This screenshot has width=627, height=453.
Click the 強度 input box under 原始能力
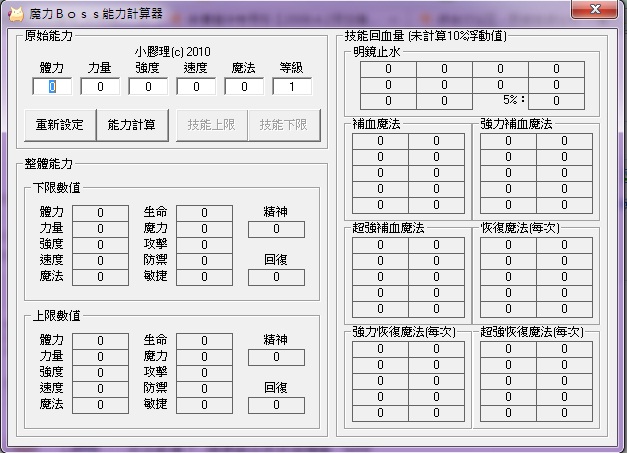tap(148, 87)
